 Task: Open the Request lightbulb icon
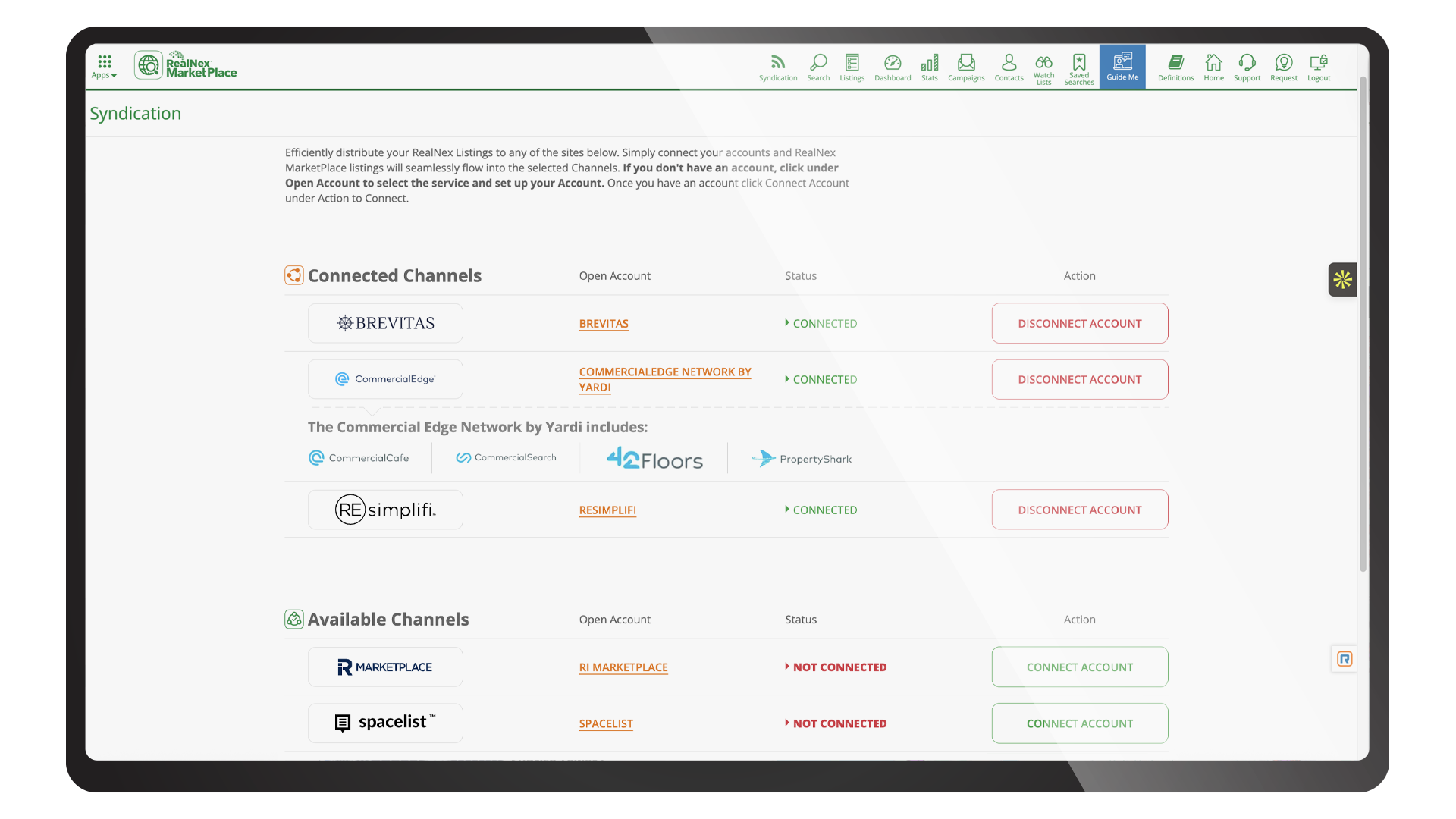pos(1284,67)
